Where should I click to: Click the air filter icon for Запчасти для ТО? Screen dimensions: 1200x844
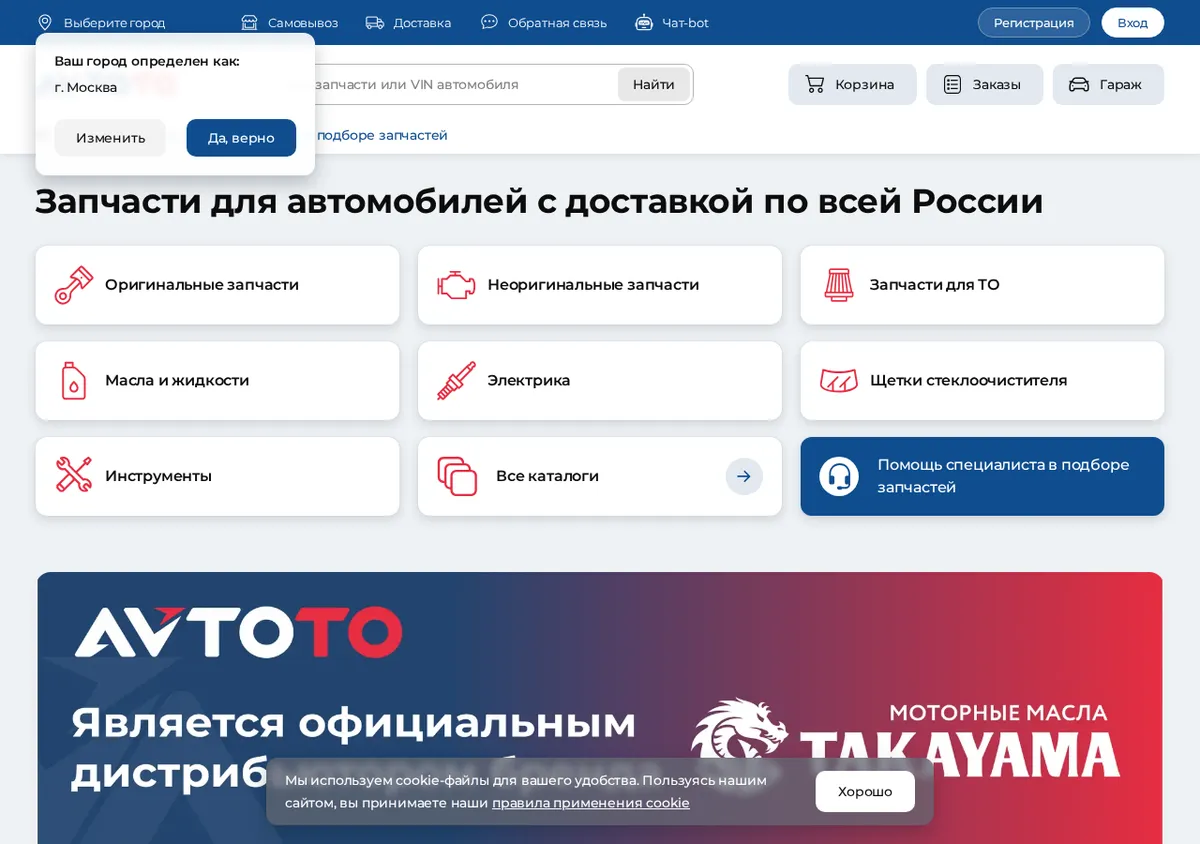point(838,285)
